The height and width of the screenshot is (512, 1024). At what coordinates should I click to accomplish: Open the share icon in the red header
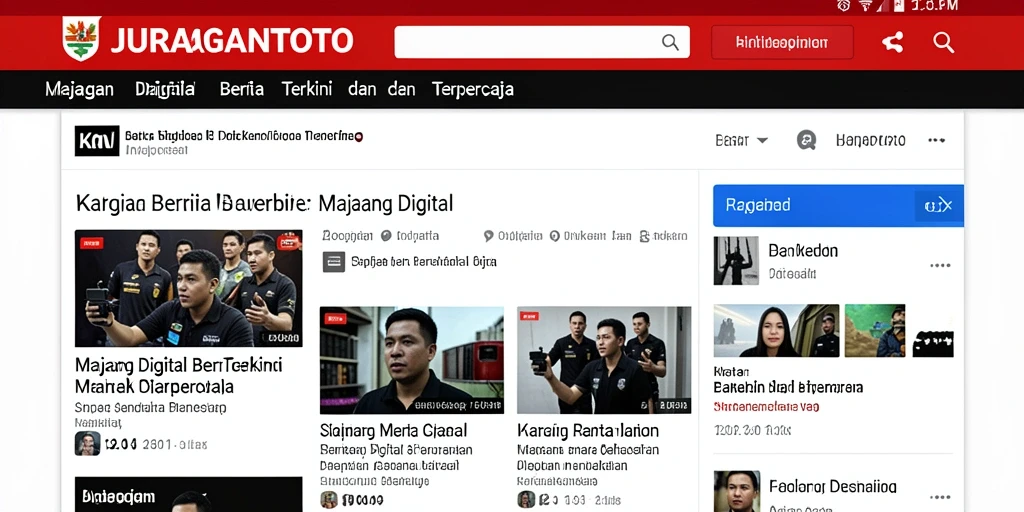(892, 42)
